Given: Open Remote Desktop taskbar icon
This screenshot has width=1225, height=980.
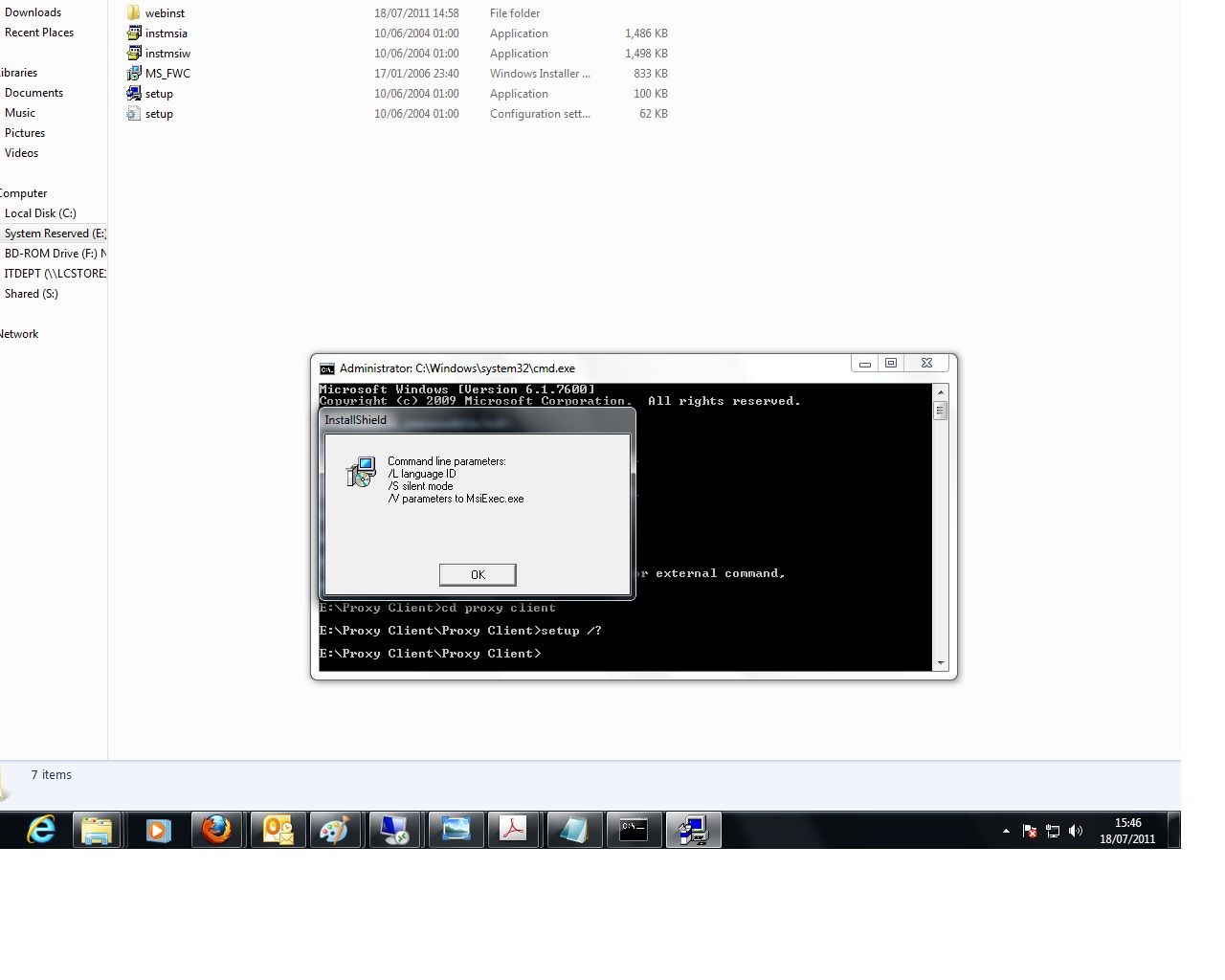Looking at the screenshot, I should [395, 830].
